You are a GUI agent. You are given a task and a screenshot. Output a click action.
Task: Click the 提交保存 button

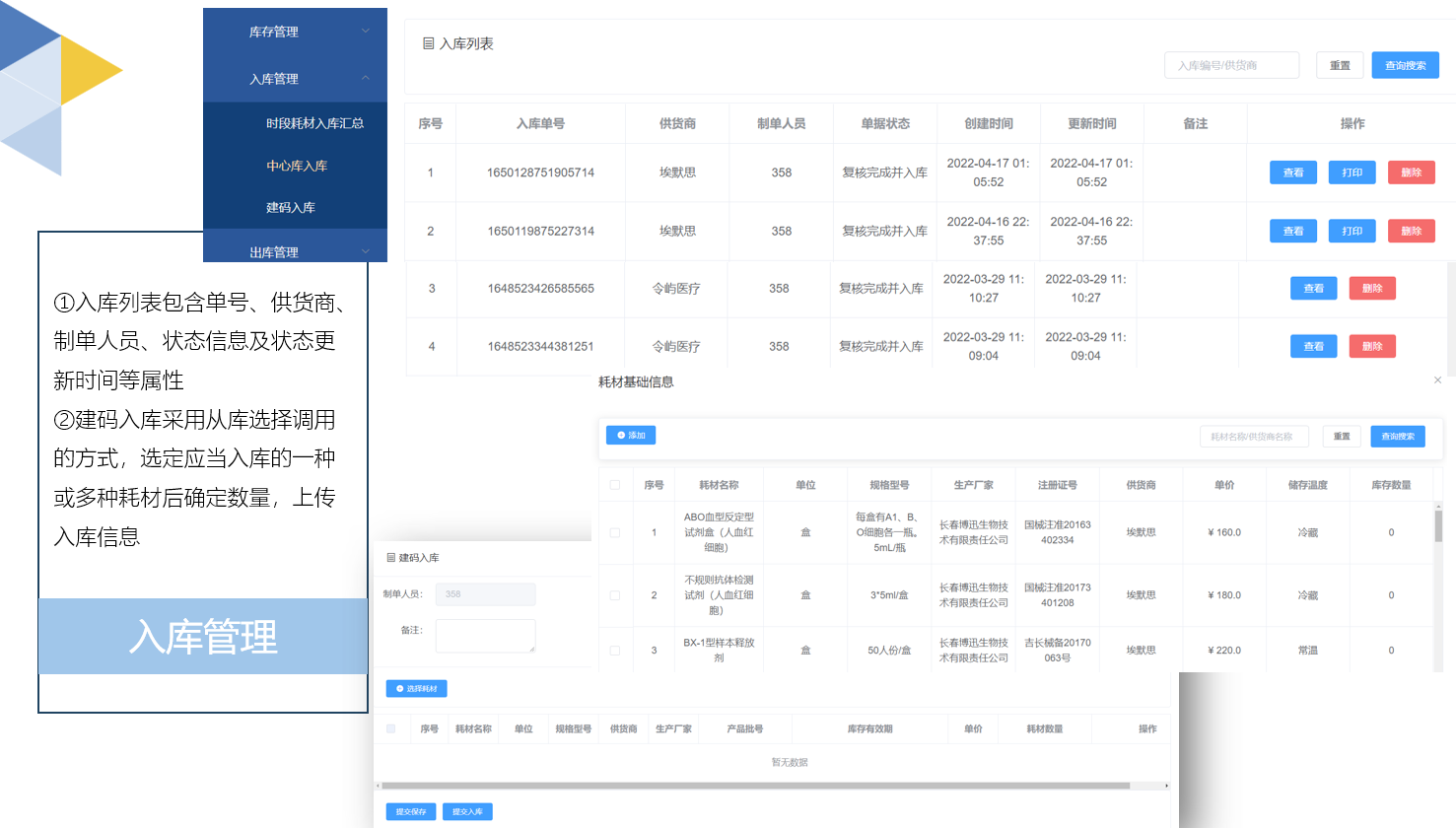point(411,812)
